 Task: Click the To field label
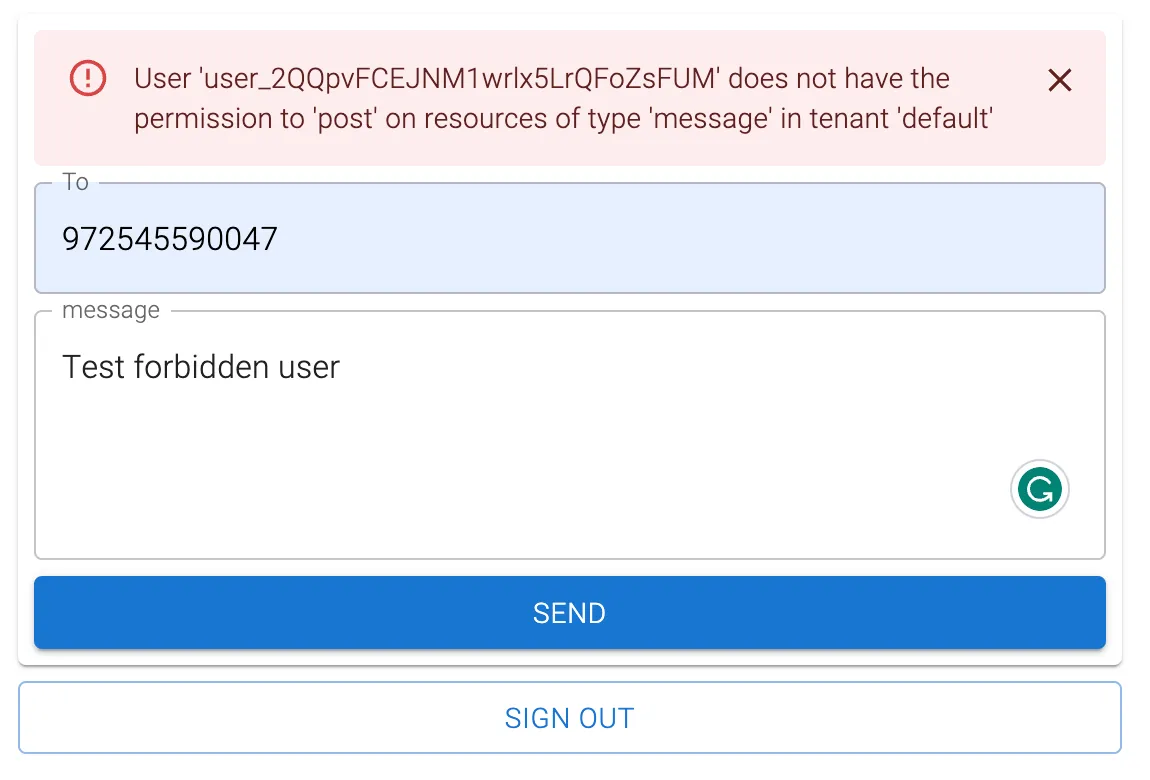point(75,182)
